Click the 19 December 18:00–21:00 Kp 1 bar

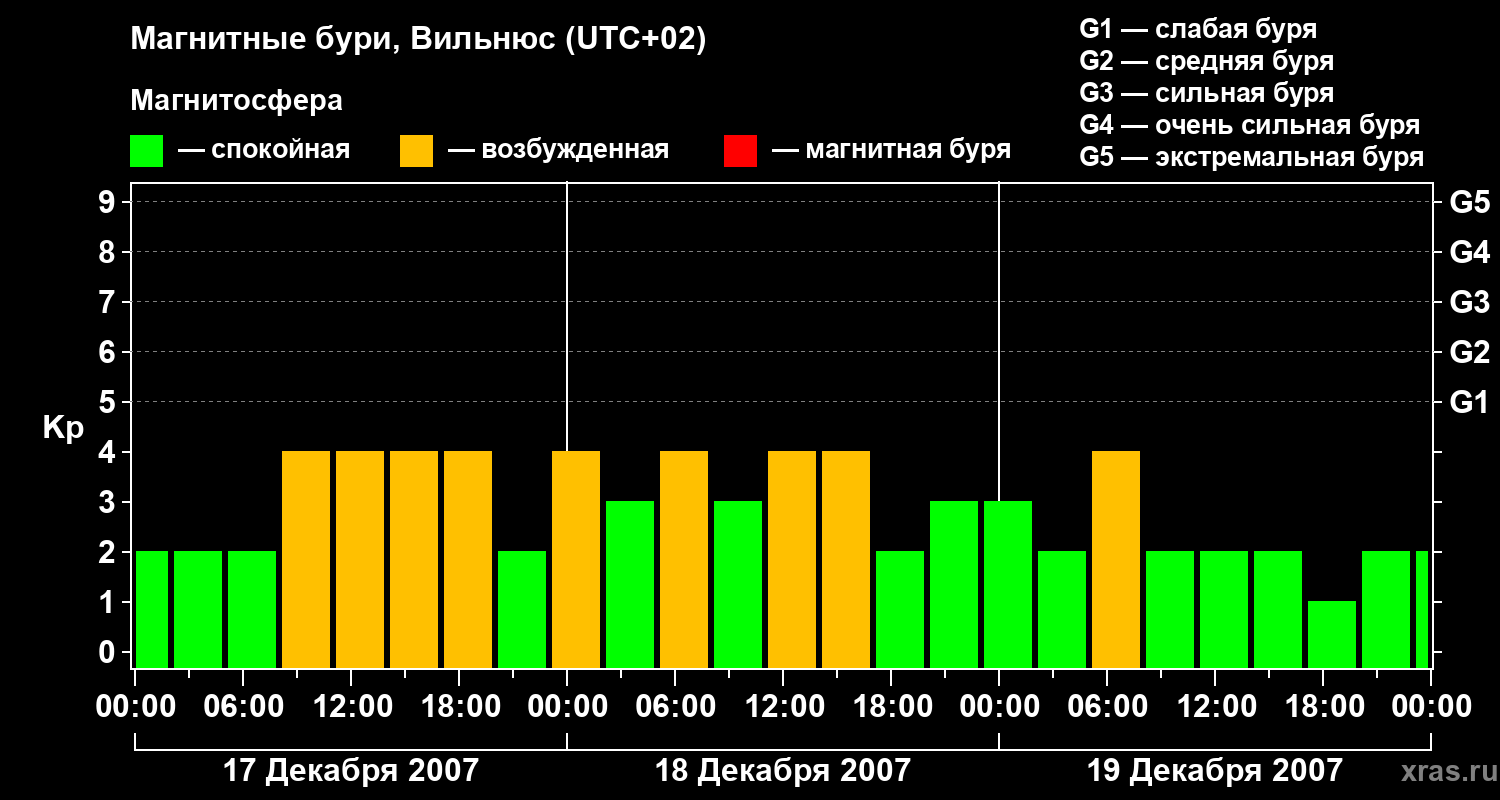(x=1332, y=635)
